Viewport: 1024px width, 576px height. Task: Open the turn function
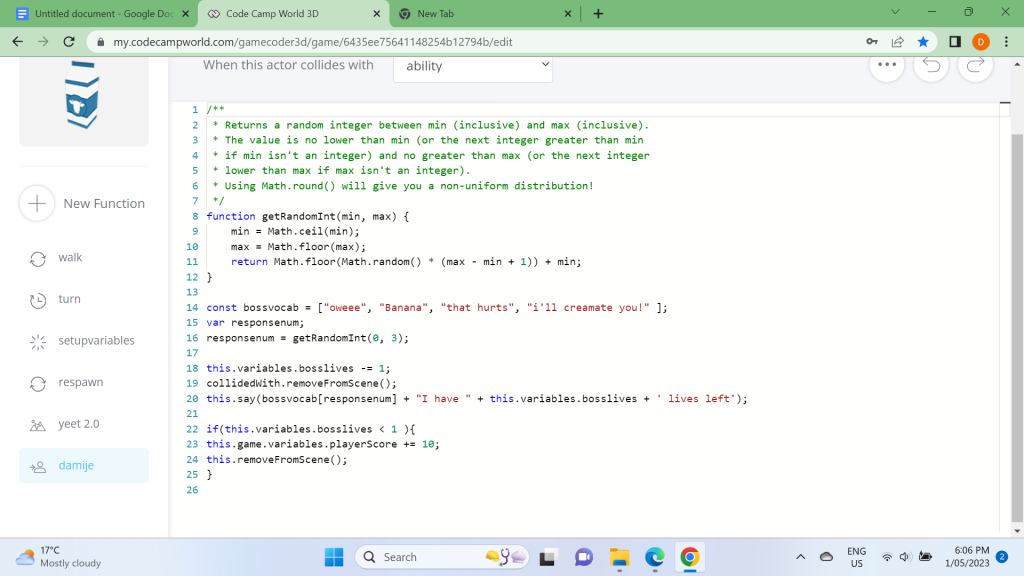(x=69, y=299)
